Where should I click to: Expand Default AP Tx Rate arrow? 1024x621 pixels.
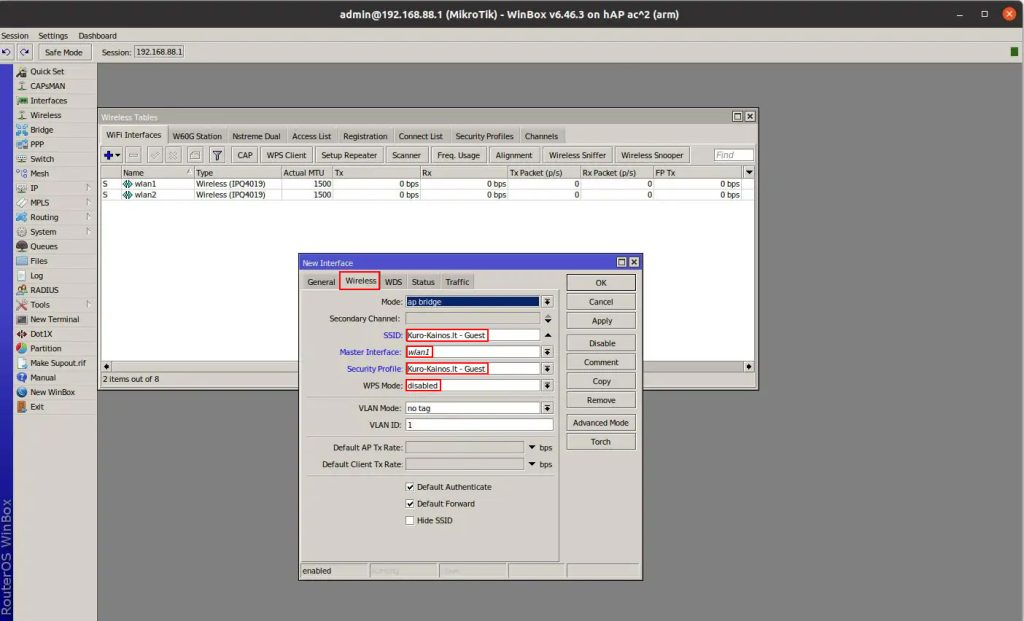point(532,447)
